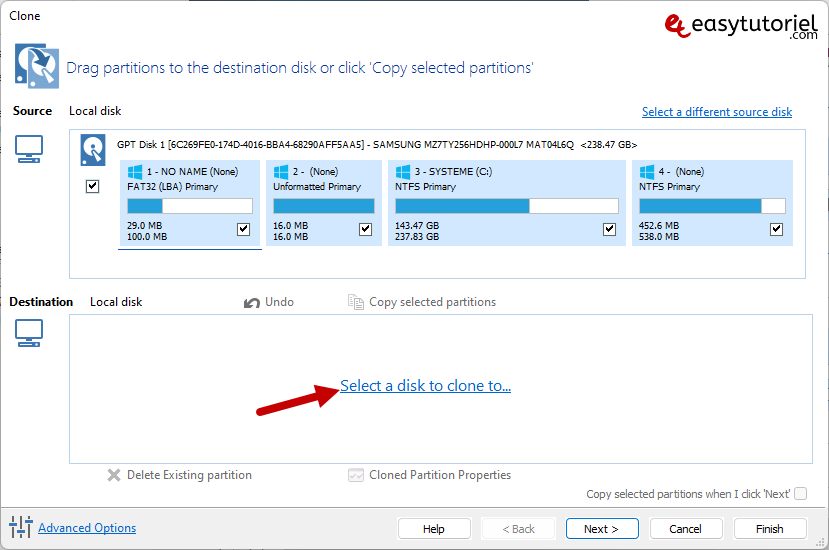Screen dimensions: 829x550
Task: Click the Undo arrow icon
Action: click(x=252, y=302)
